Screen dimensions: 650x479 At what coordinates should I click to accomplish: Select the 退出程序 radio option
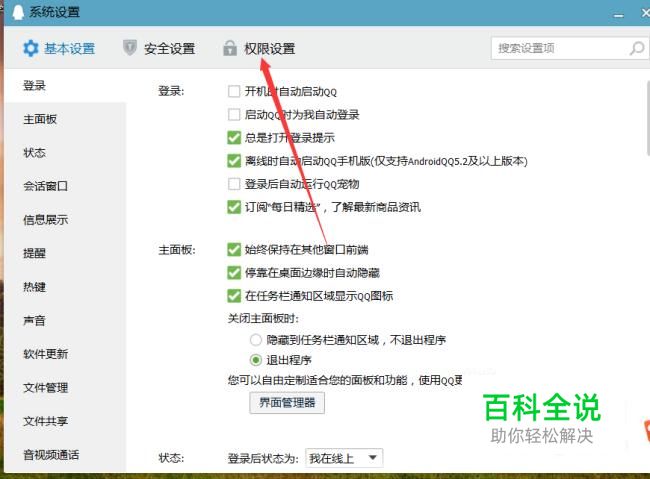[x=256, y=360]
